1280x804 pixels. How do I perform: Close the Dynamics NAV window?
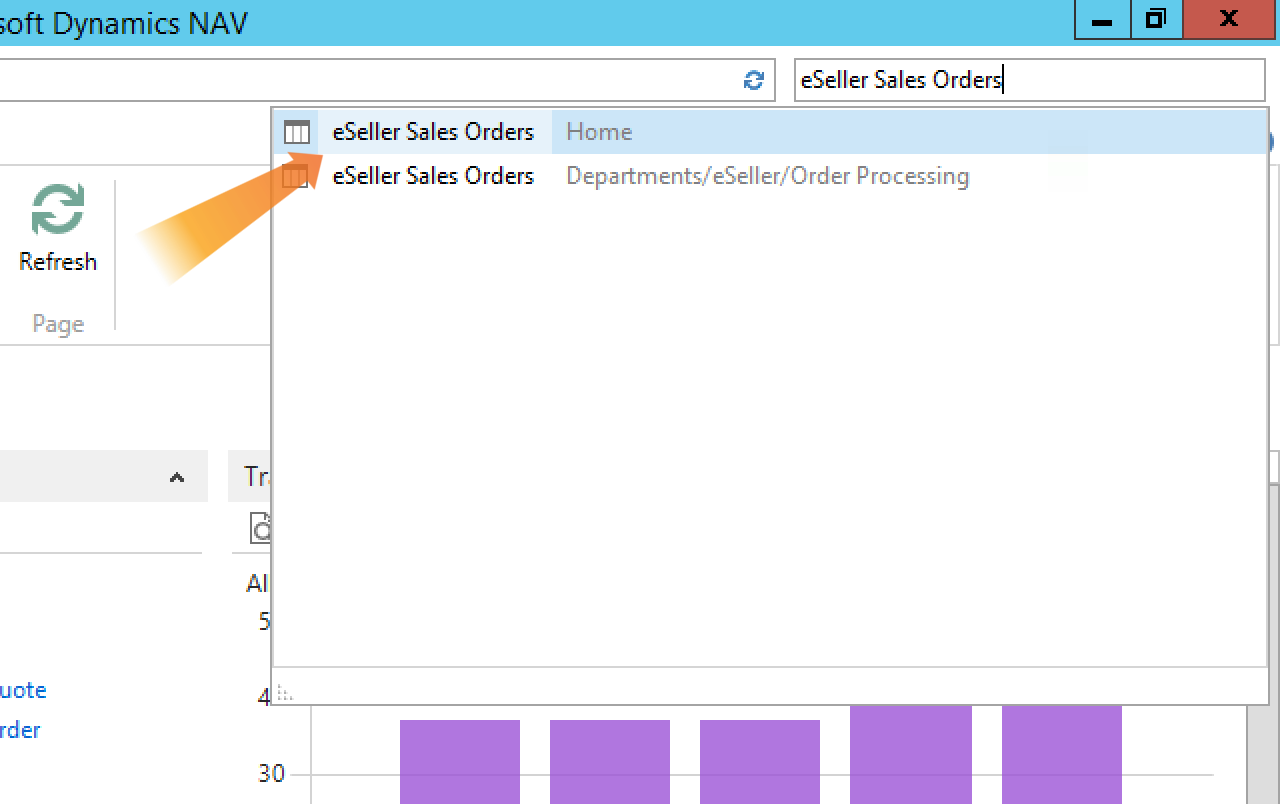pyautogui.click(x=1230, y=19)
